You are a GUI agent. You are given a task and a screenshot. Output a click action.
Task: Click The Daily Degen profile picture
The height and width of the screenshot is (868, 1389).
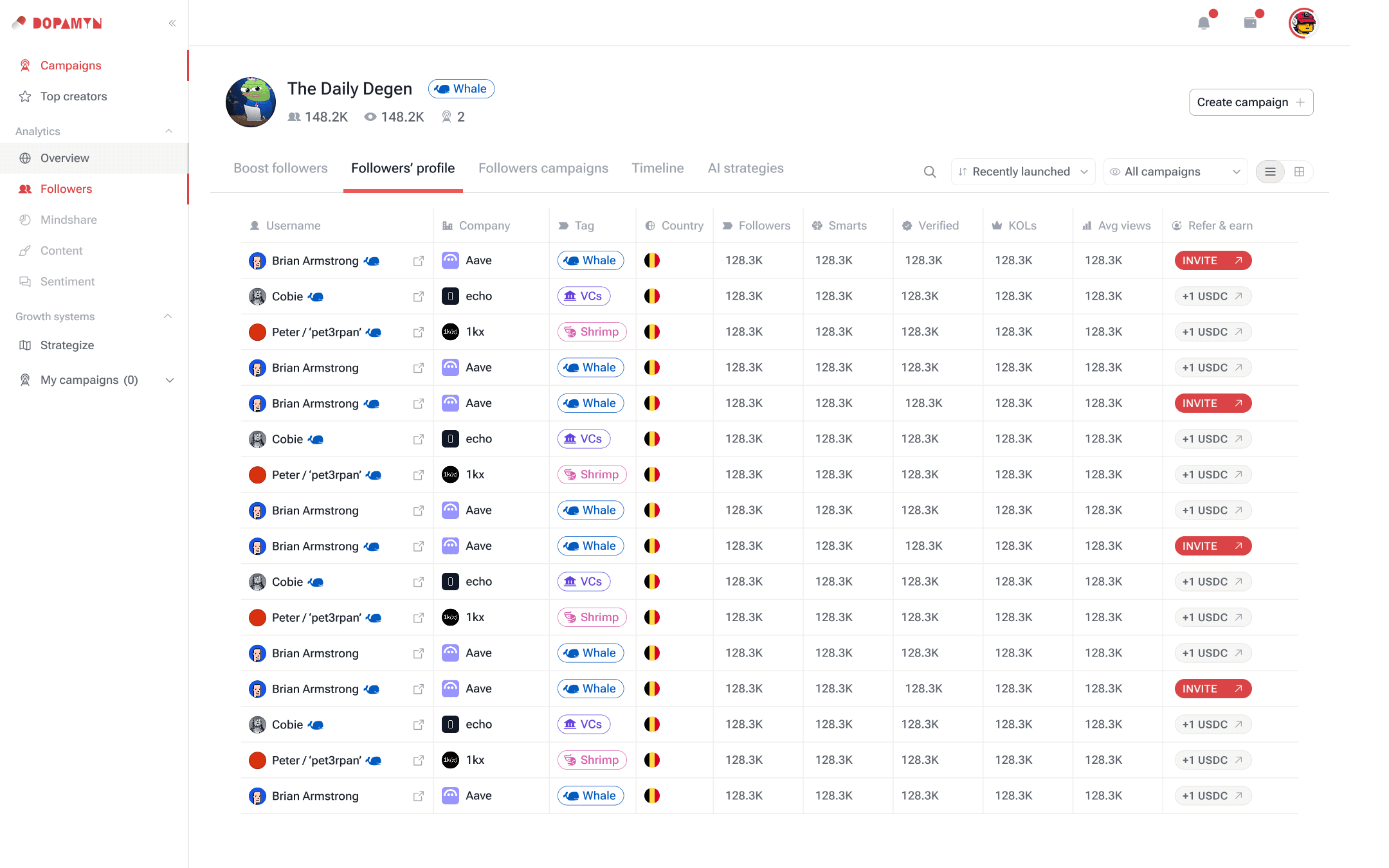tap(251, 102)
